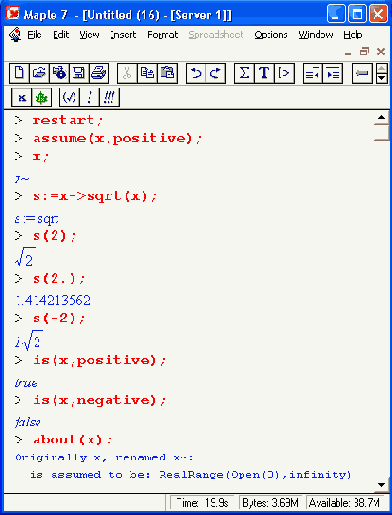Image resolution: width=392 pixels, height=515 pixels.
Task: Insert math input using the Sigma icon
Action: click(x=244, y=73)
